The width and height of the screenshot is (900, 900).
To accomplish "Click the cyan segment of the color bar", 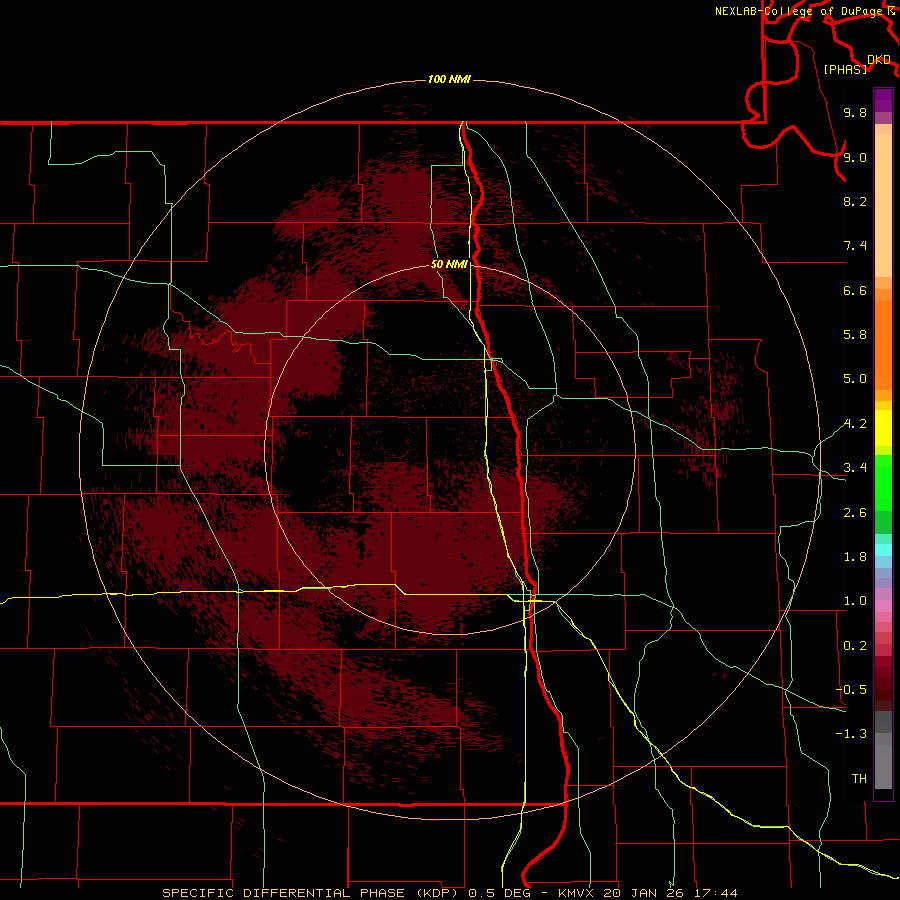I will (x=883, y=550).
